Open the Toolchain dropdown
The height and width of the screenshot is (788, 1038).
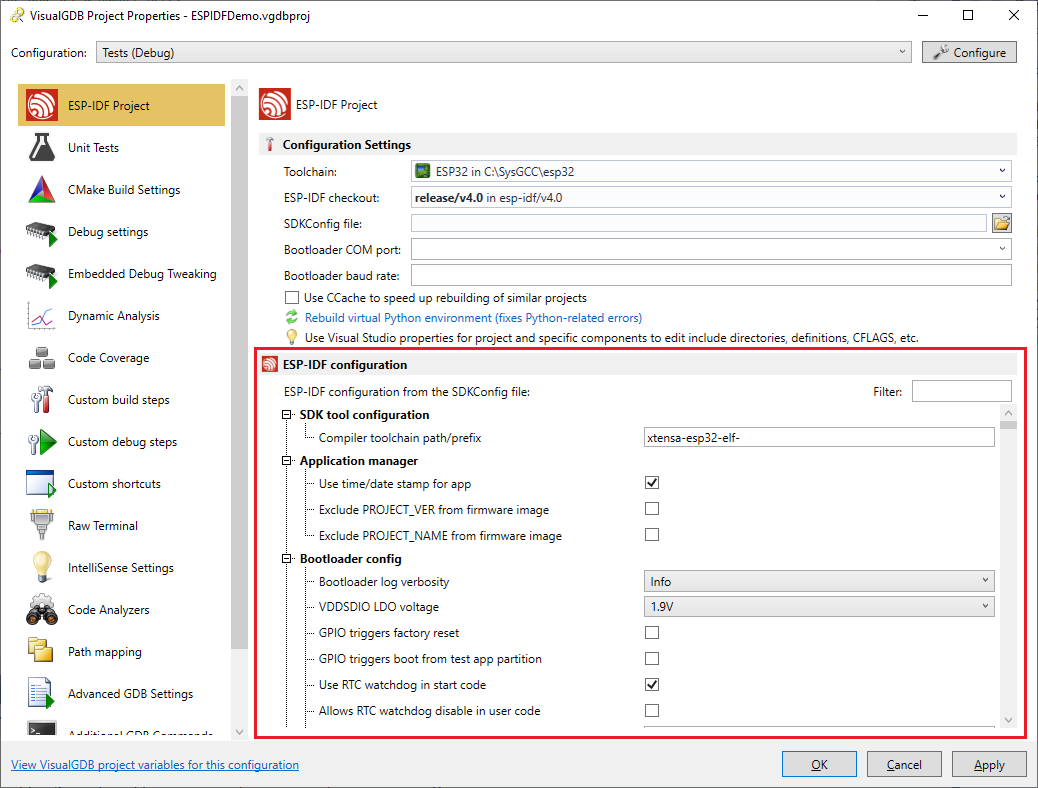click(711, 172)
